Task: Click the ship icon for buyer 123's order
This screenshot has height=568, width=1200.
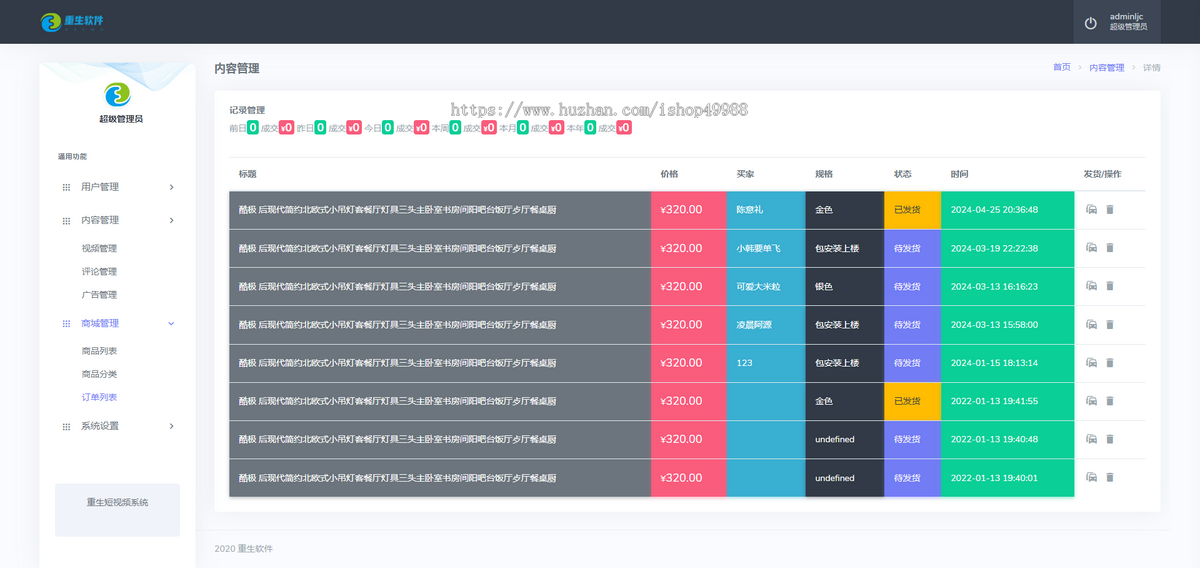Action: 1091,363
